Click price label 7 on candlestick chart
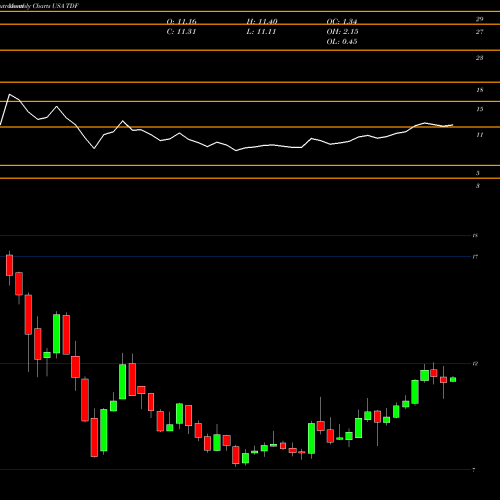 tap(474, 470)
